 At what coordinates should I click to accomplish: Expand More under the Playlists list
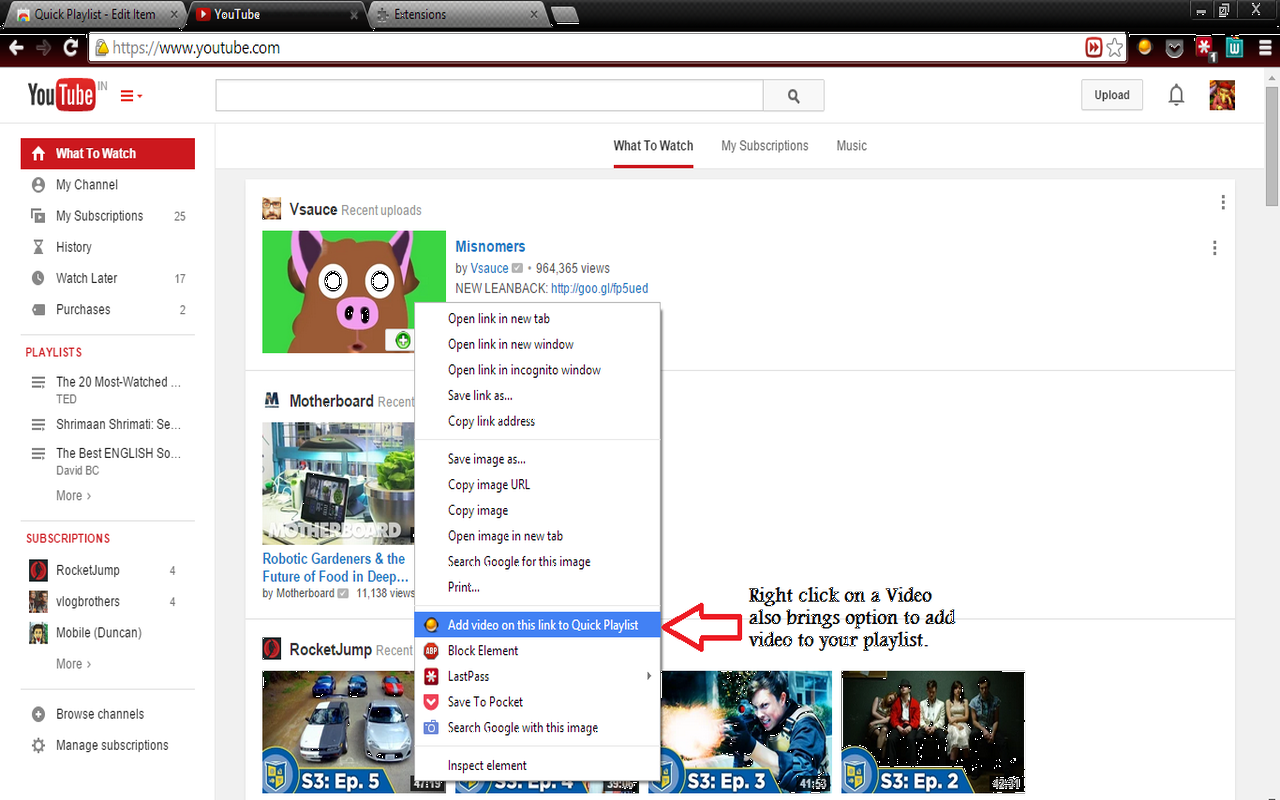click(73, 495)
